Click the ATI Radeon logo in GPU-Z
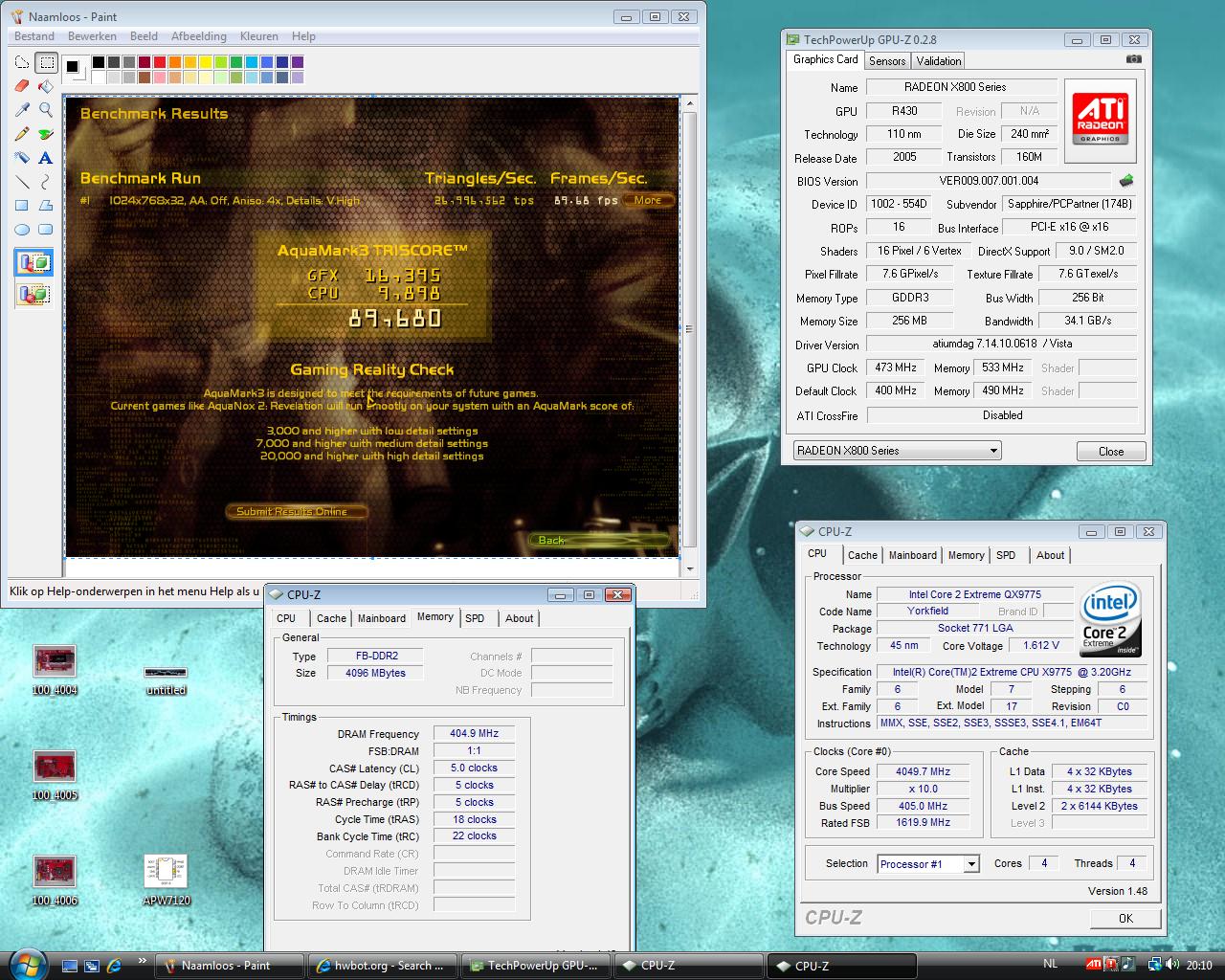This screenshot has width=1225, height=980. (1100, 119)
